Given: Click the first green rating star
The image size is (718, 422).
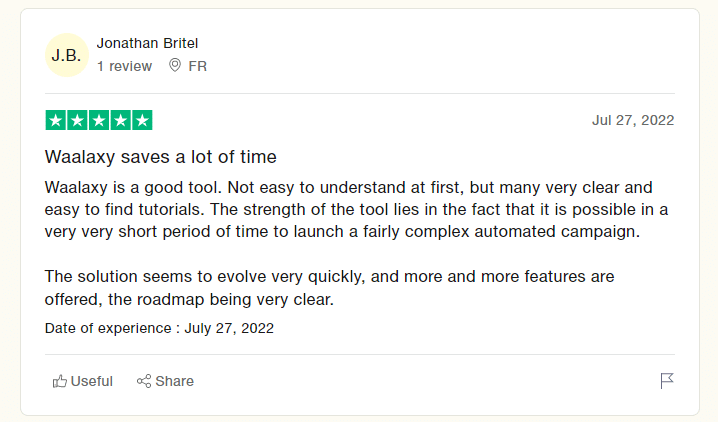Looking at the screenshot, I should (55, 120).
